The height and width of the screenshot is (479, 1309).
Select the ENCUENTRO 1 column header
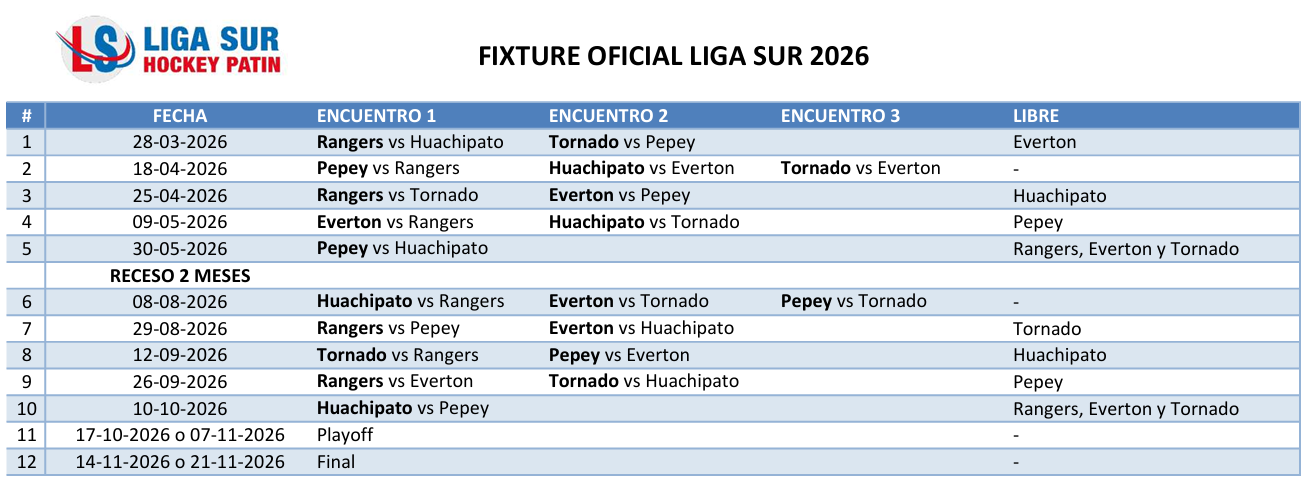376,115
